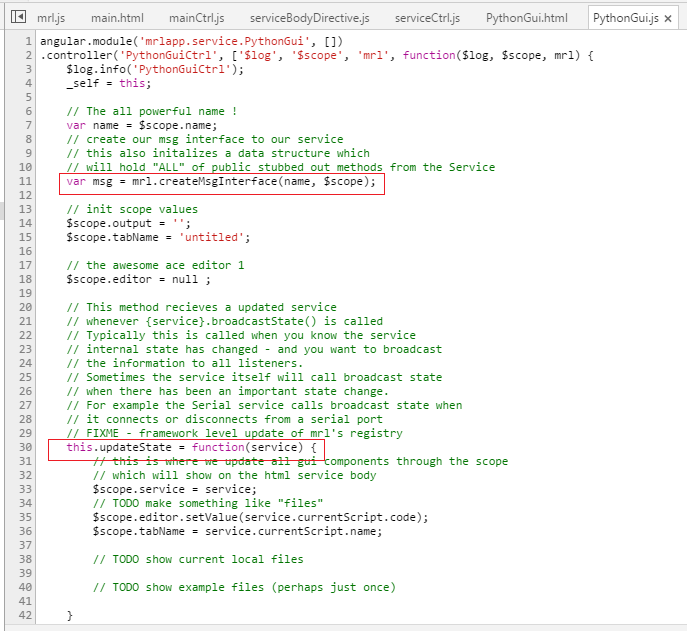Click '.controller' text on line 2
This screenshot has height=631, width=687.
coord(76,55)
